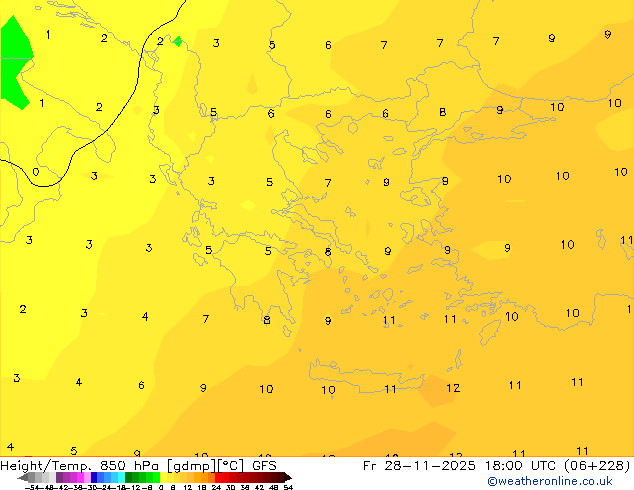Click the cyan legend swatch near -18

coord(121,477)
